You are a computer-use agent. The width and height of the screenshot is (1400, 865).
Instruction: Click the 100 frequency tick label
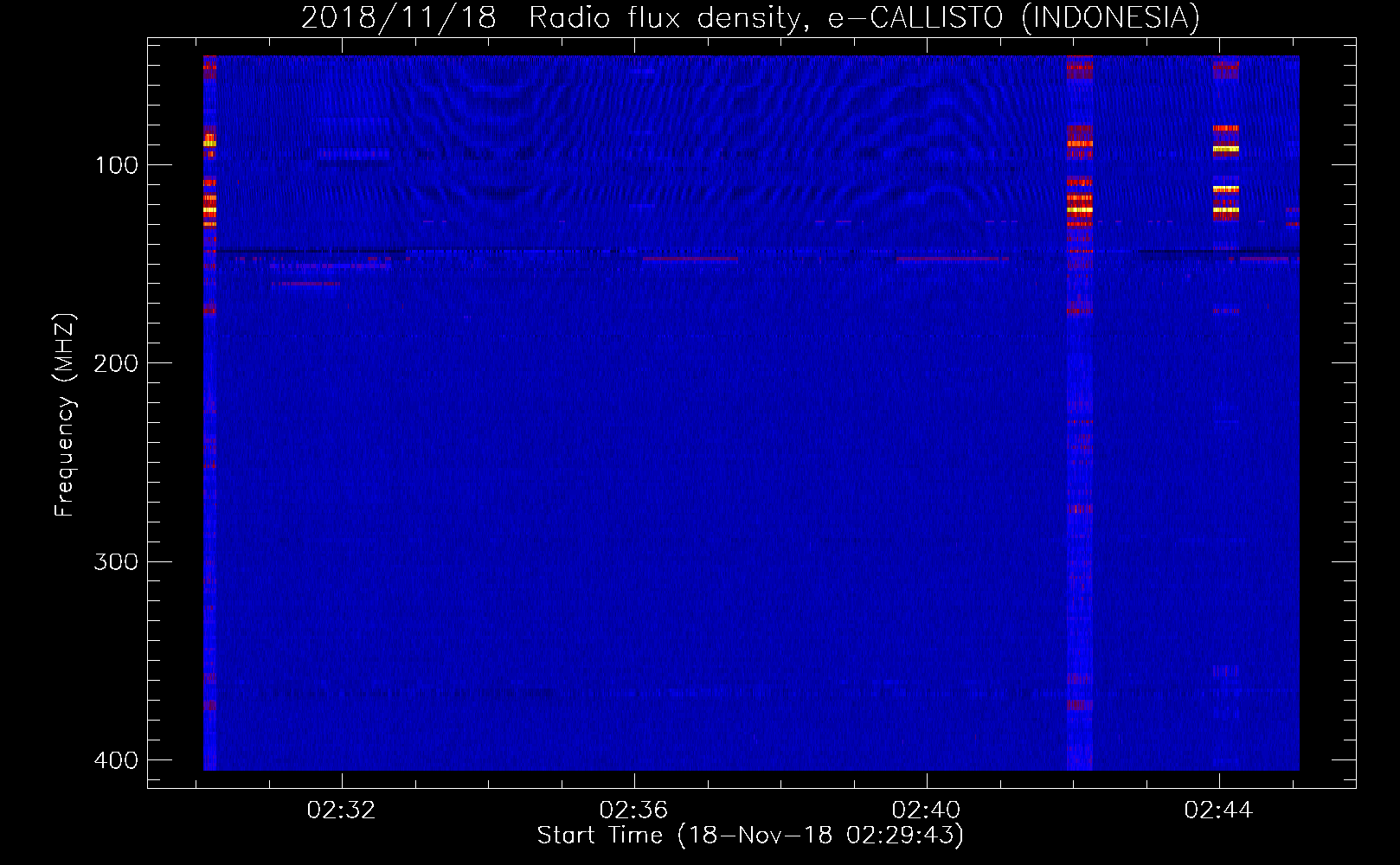[x=117, y=165]
